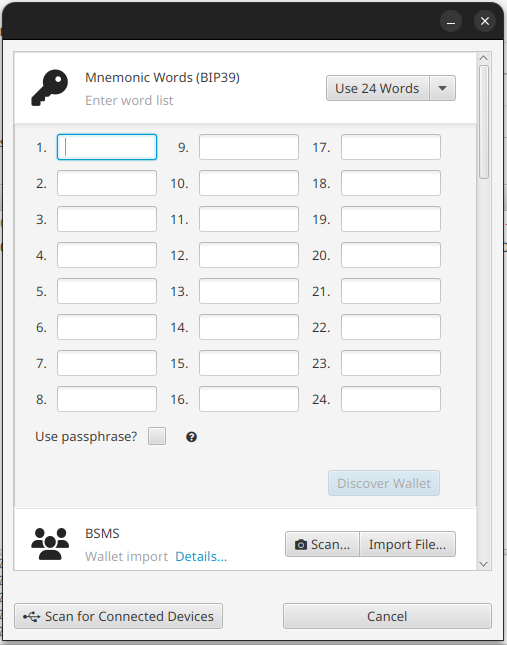The image size is (507, 645).
Task: Click the vertical scrollbar thumb
Action: (484, 122)
